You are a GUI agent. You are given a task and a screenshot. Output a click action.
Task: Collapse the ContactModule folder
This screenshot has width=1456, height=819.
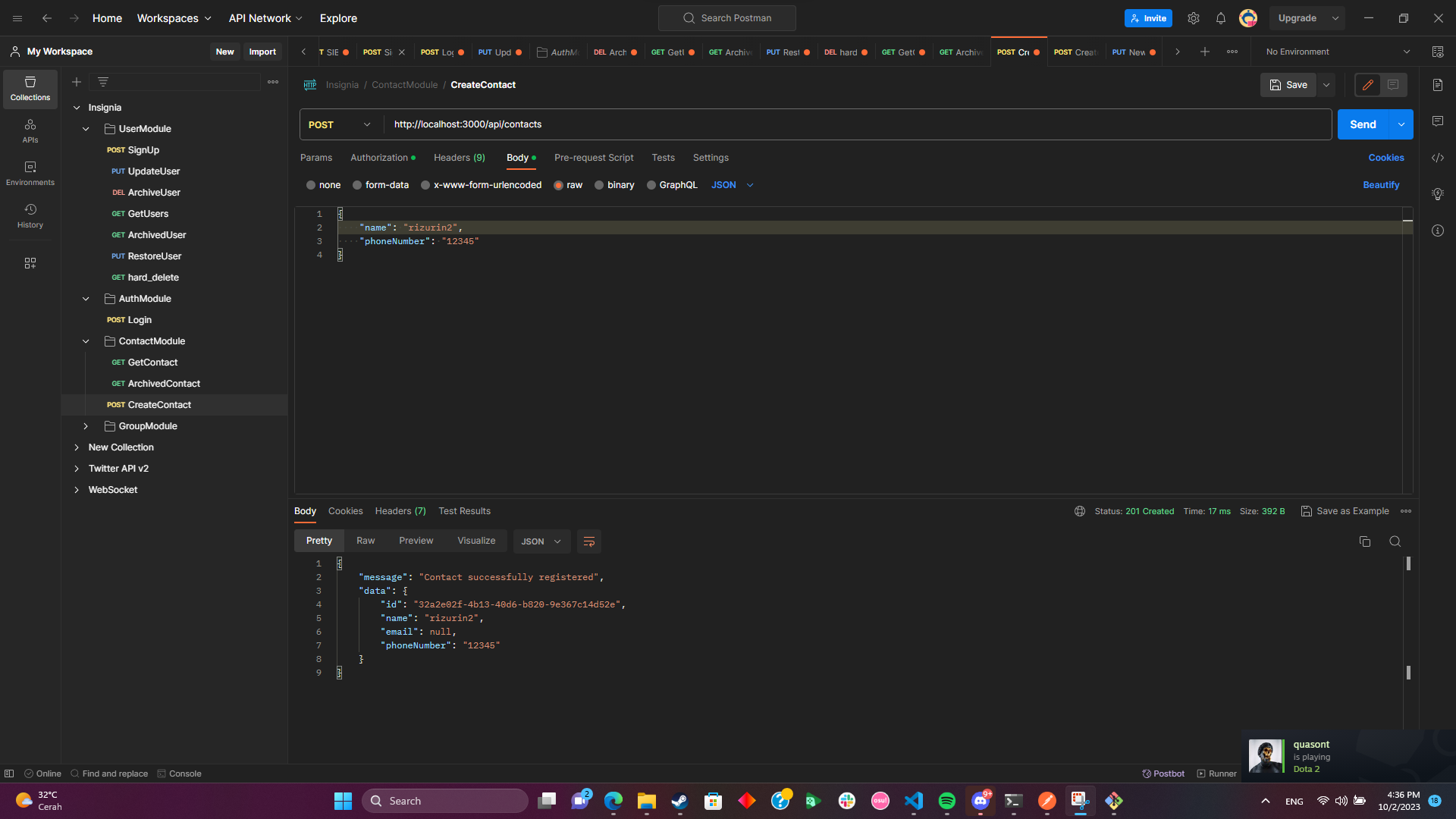[x=86, y=340]
